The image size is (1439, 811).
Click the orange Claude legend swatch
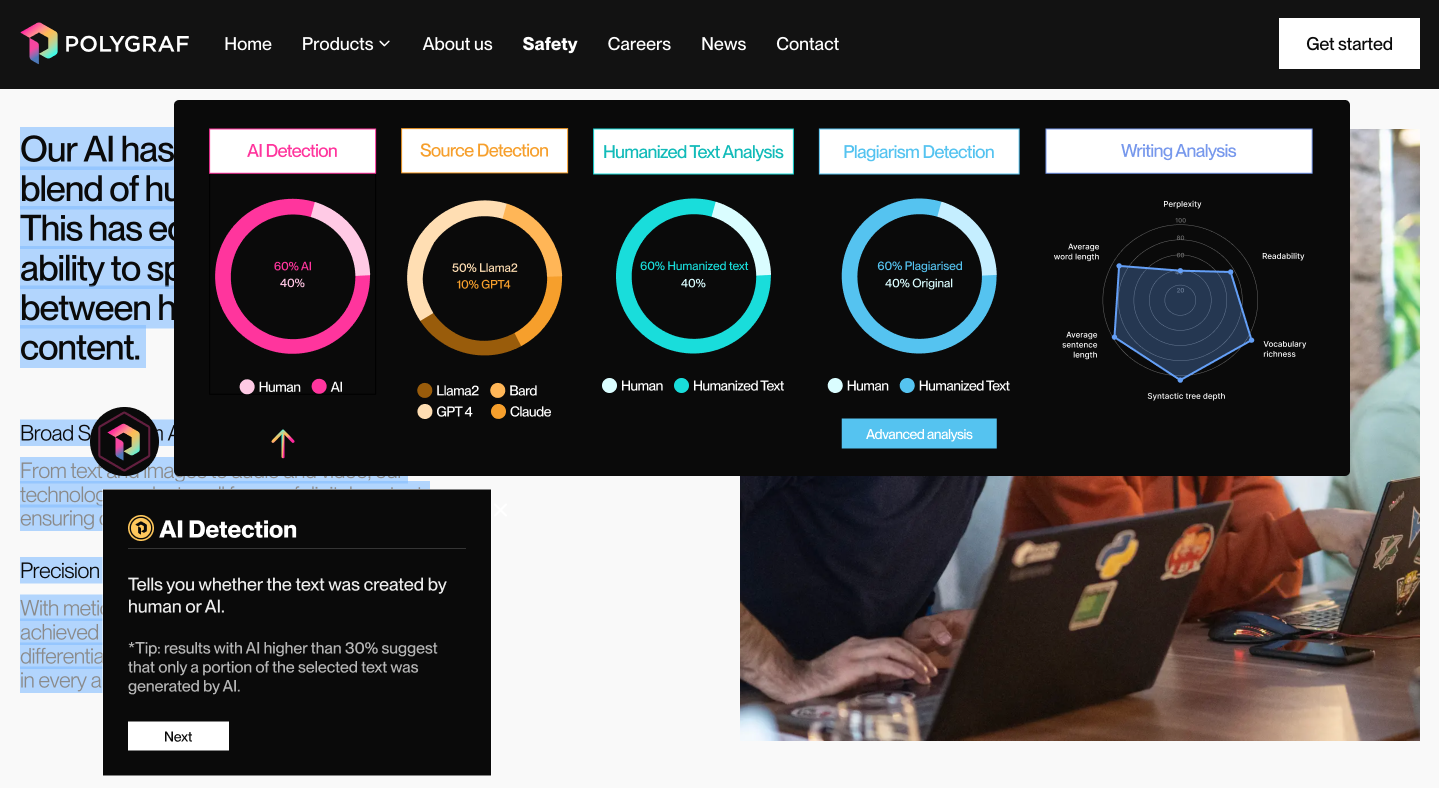click(x=498, y=412)
